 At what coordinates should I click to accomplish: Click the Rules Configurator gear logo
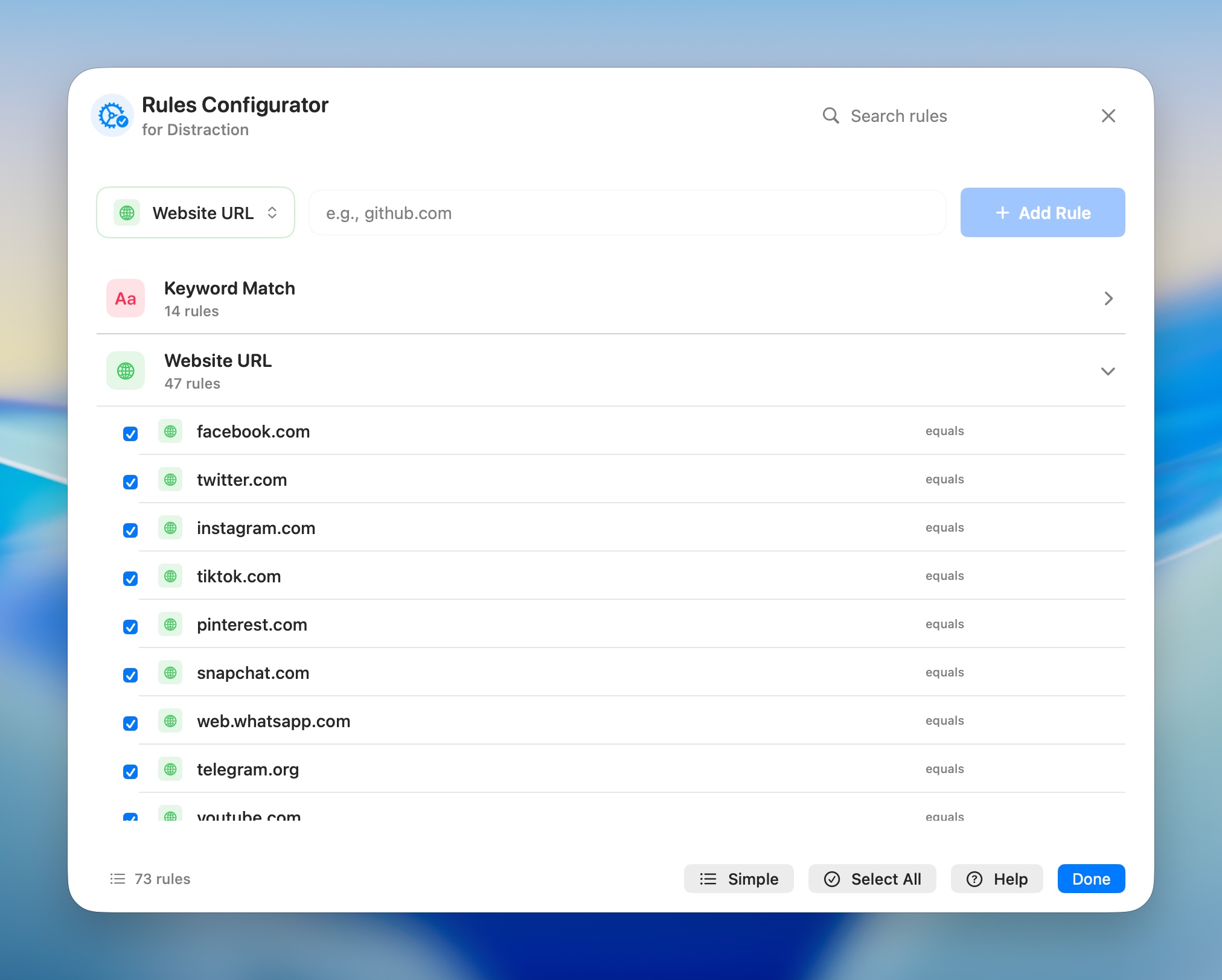click(112, 115)
